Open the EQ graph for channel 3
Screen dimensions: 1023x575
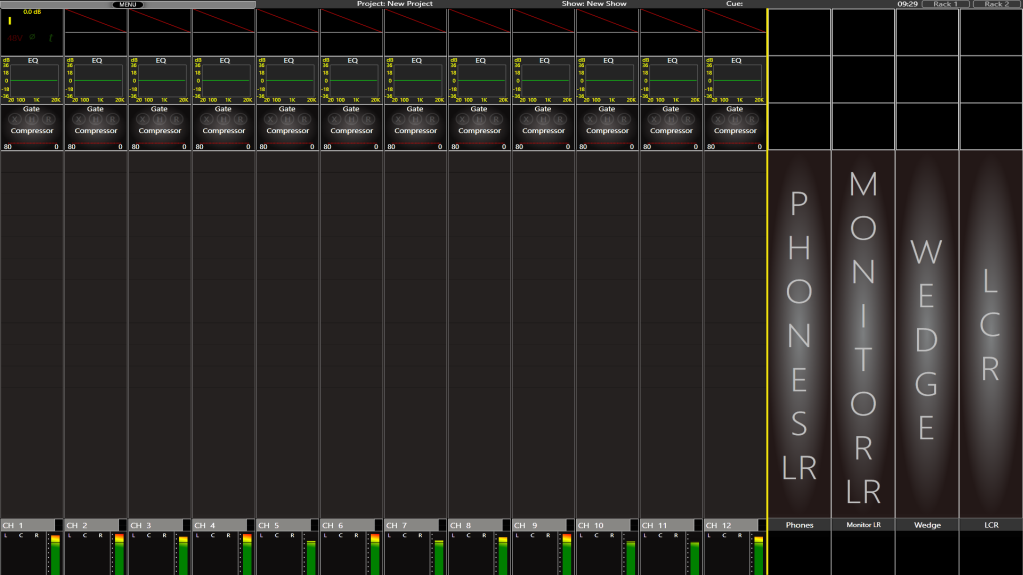coord(160,80)
